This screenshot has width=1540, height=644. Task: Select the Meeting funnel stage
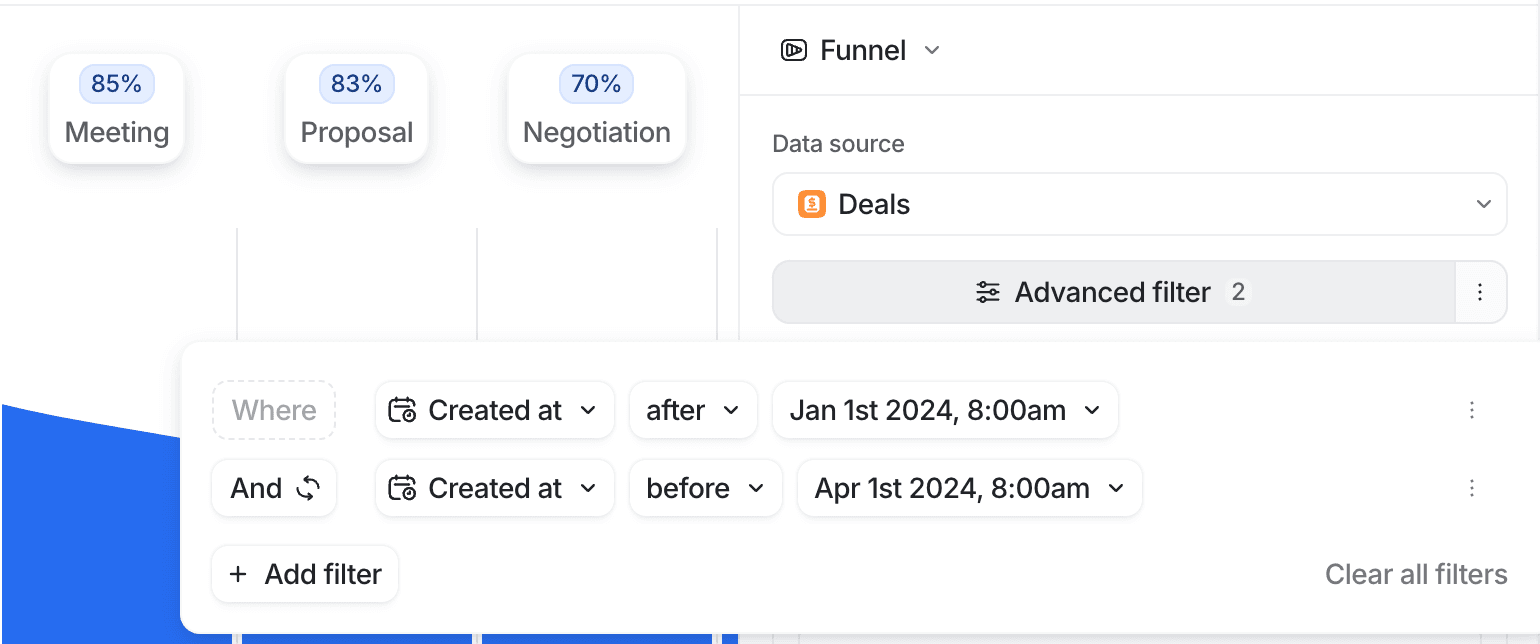pos(116,131)
